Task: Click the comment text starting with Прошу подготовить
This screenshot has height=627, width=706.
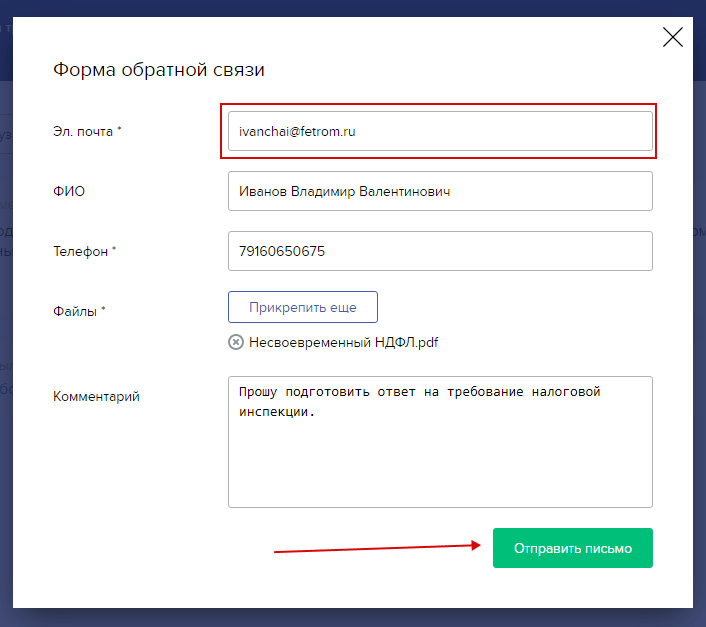Action: [420, 392]
